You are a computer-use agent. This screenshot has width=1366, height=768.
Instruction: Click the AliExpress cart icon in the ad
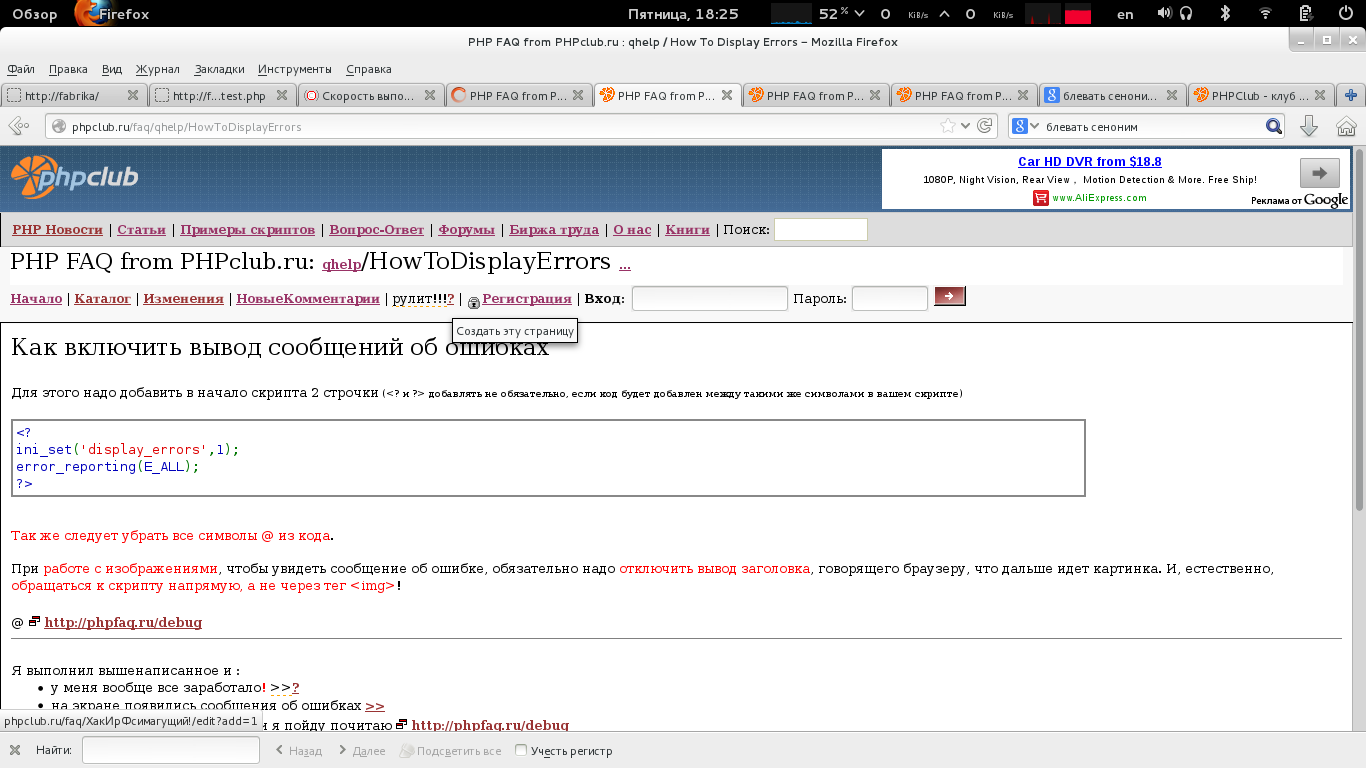pos(1040,198)
